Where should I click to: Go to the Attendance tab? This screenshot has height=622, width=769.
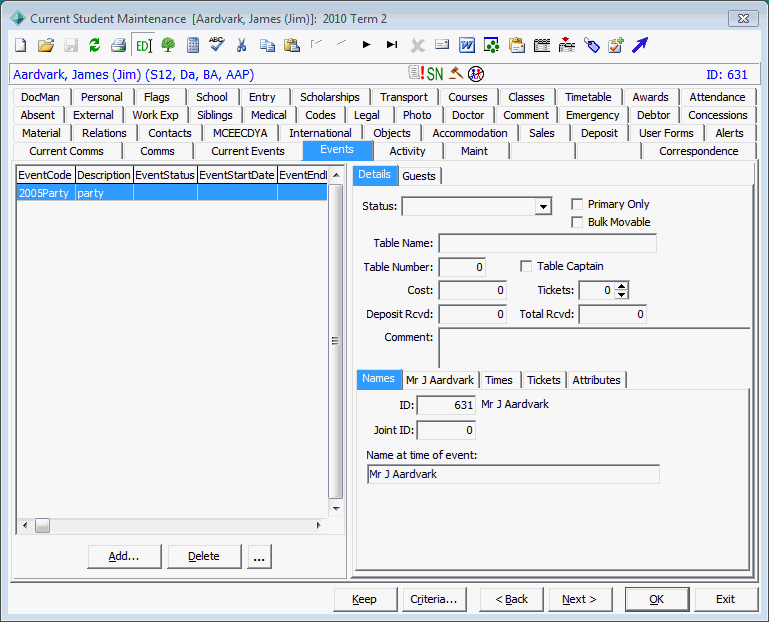point(717,97)
